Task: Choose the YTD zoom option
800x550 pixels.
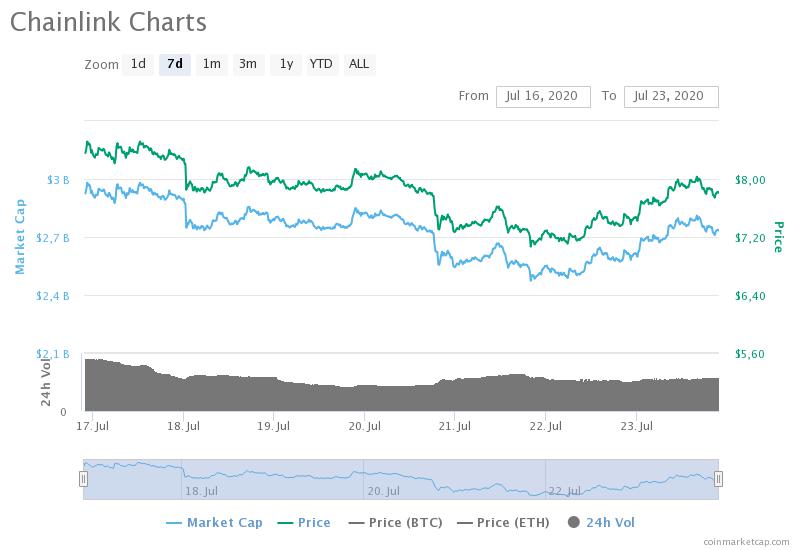Action: pos(321,64)
